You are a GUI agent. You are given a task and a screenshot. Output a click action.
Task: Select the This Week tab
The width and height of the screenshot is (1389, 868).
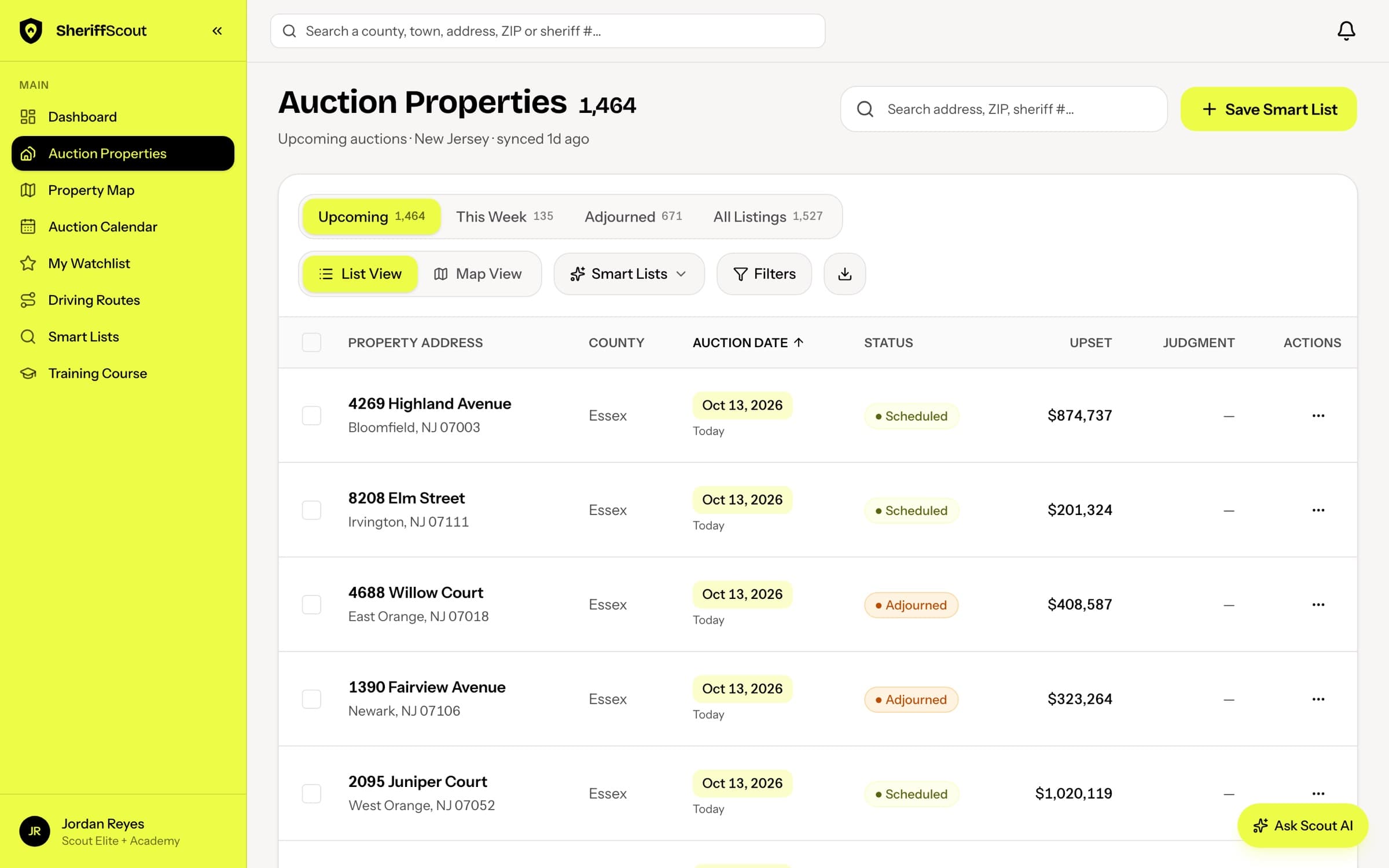coord(504,216)
